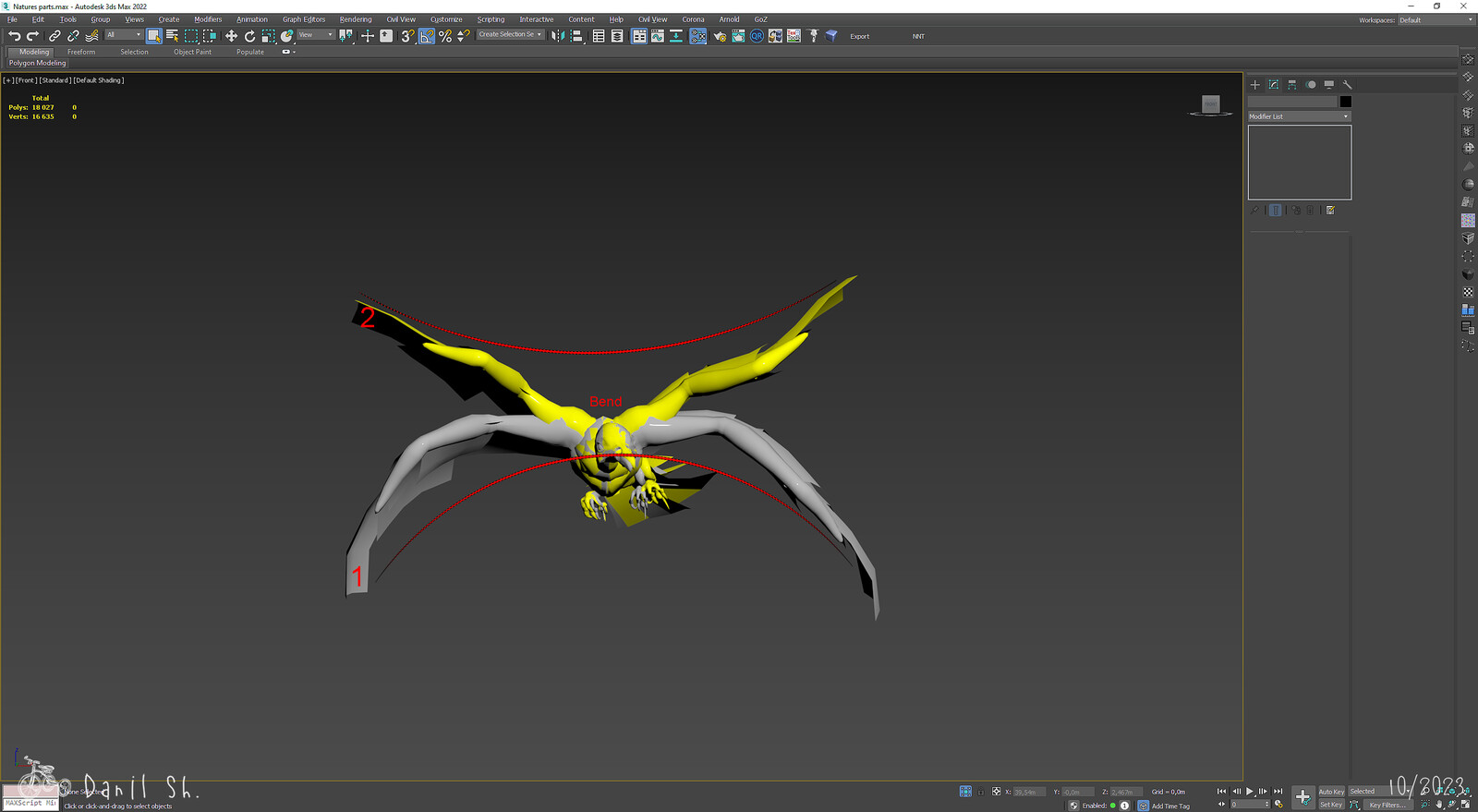Image resolution: width=1478 pixels, height=812 pixels.
Task: Select the Select and Link tool
Action: 55,36
